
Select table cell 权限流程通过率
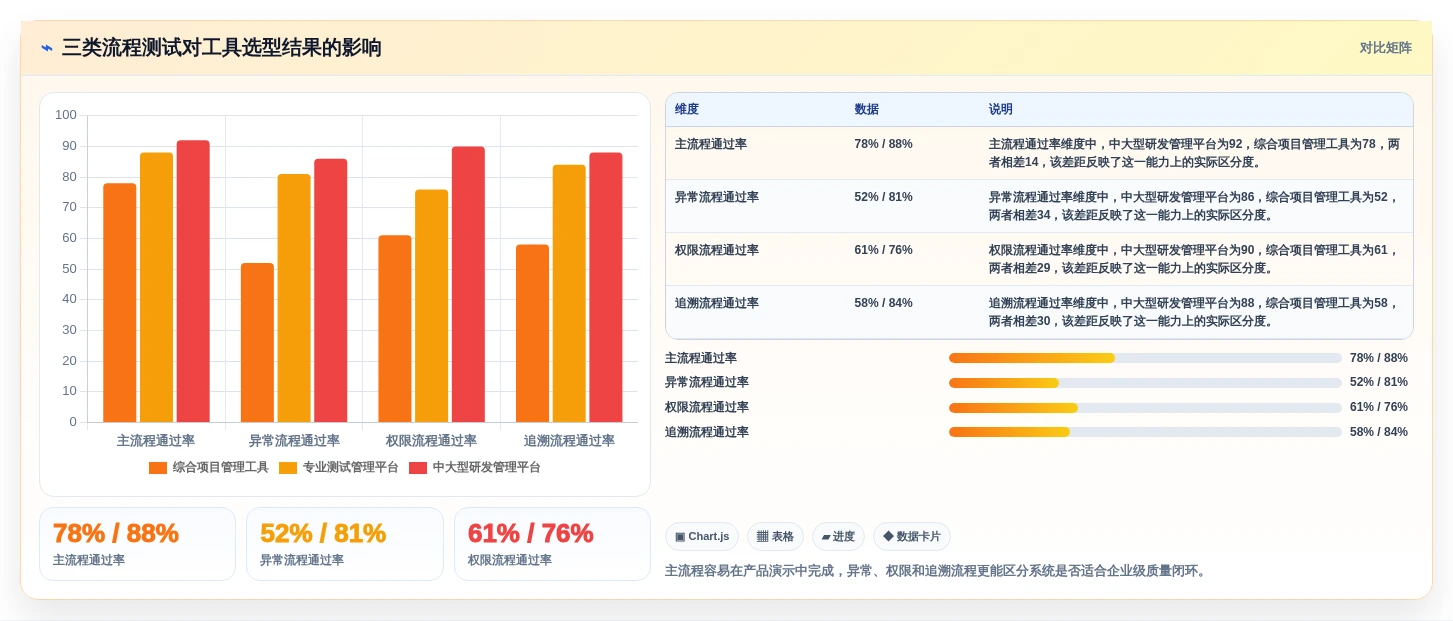point(717,250)
